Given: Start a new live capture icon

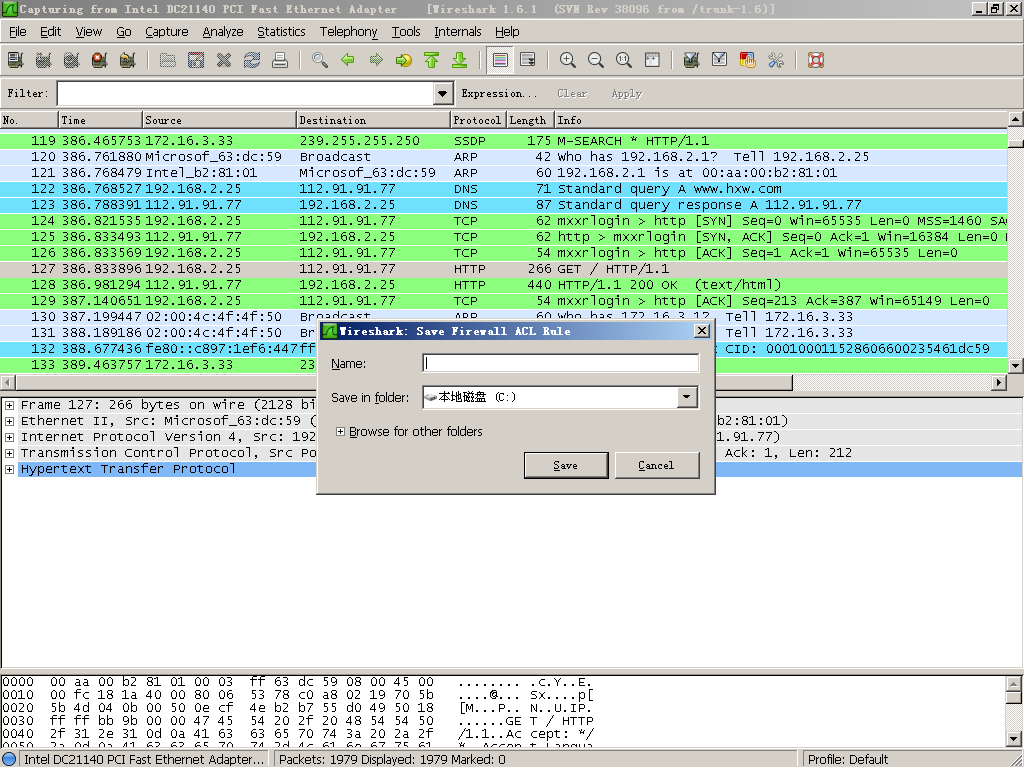Looking at the screenshot, I should coord(72,60).
